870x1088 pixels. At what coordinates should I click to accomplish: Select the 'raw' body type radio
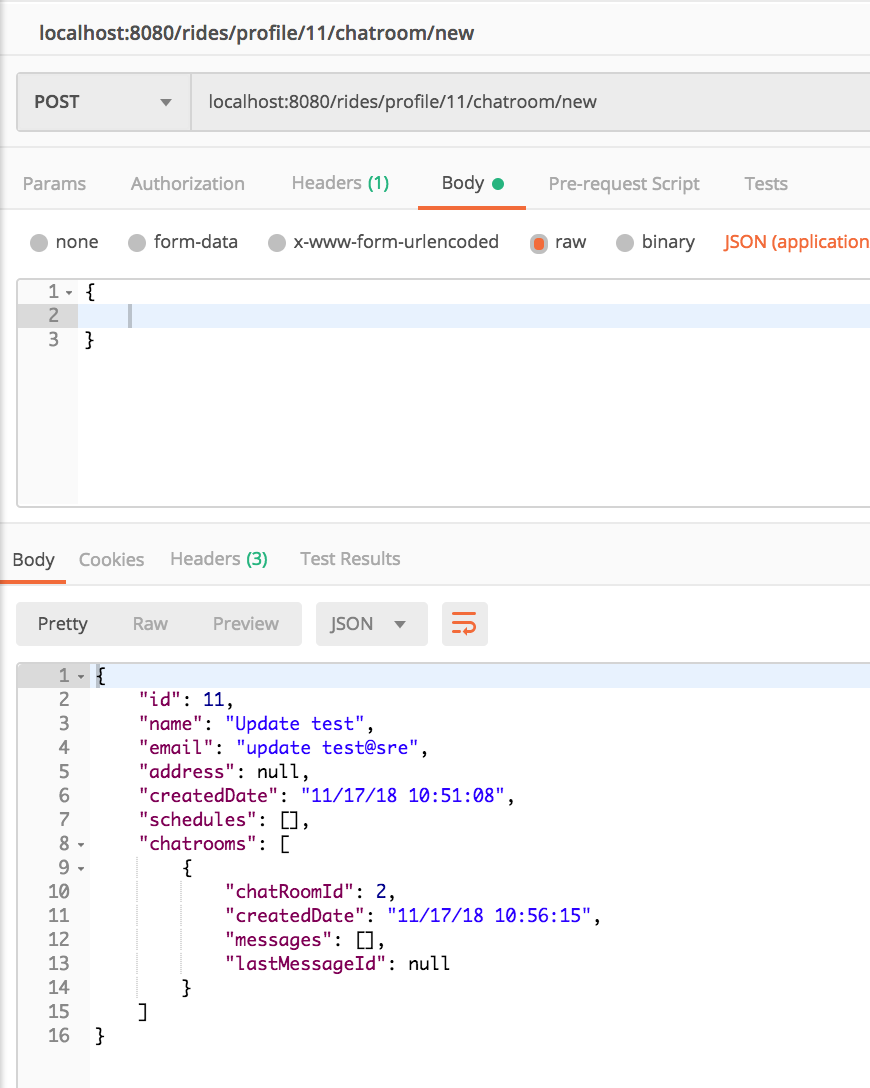[538, 243]
